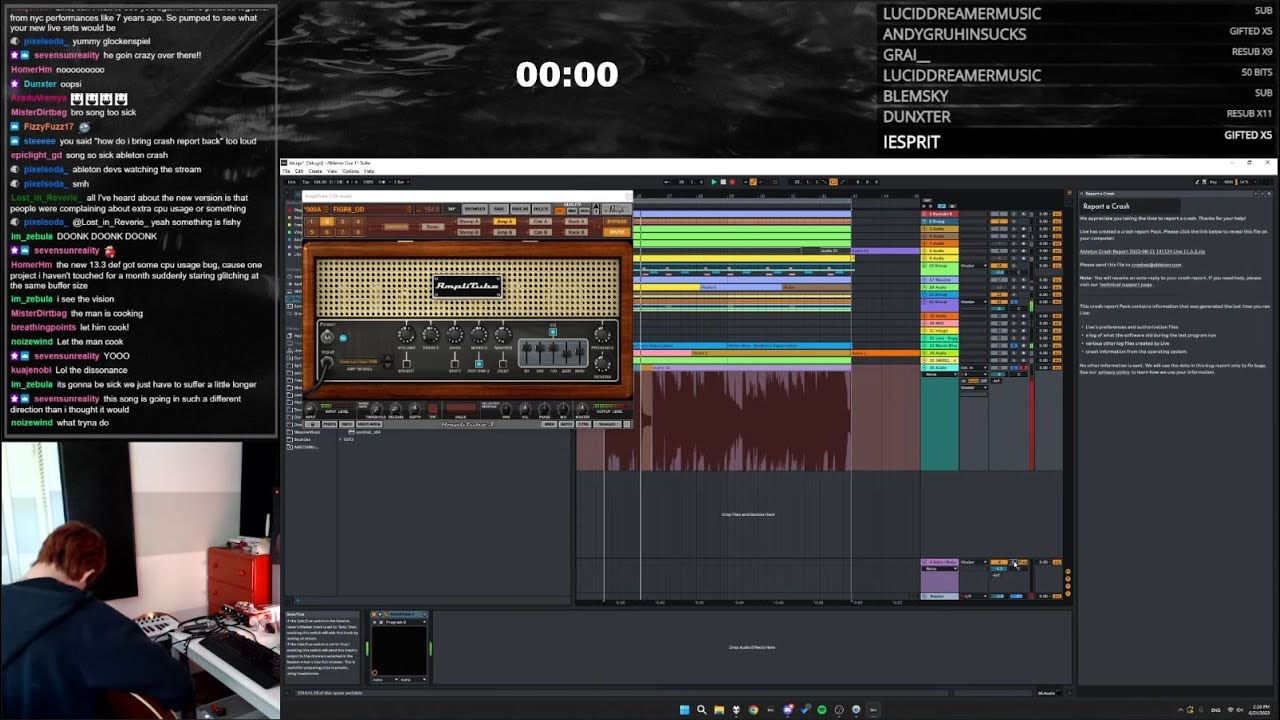Start playback with the green Play button
Screen dimensions: 1280x720
[x=714, y=182]
